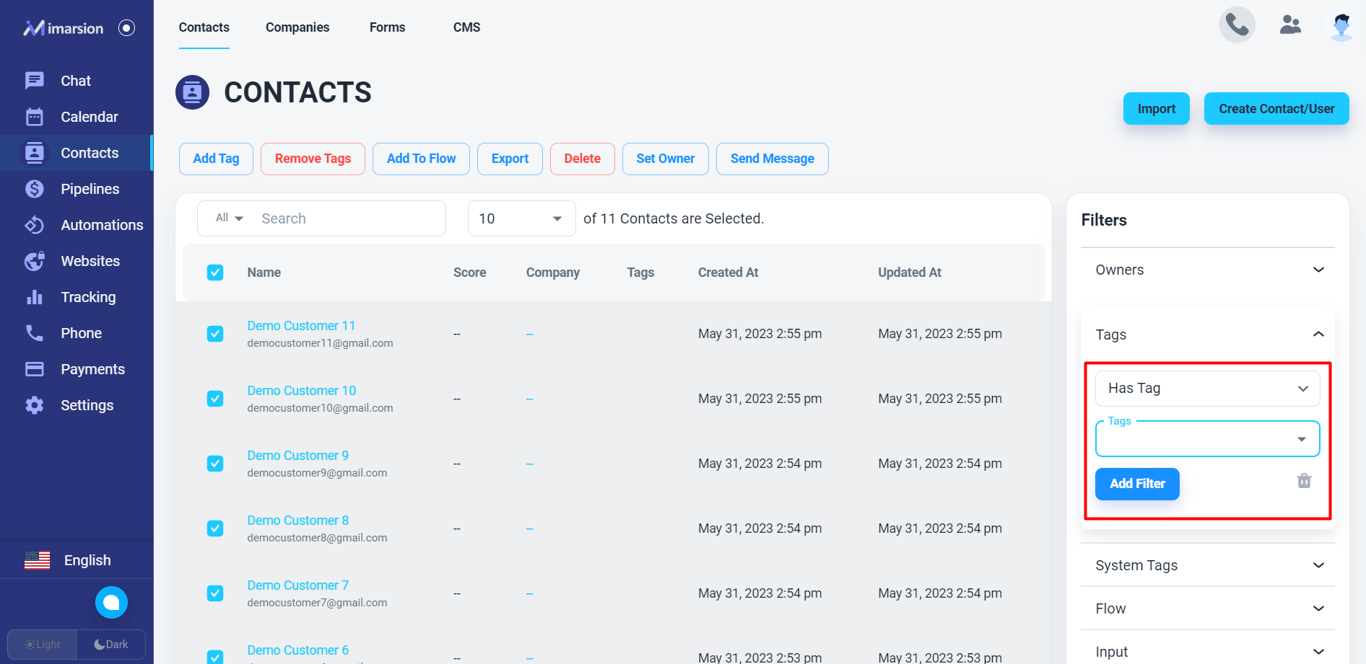Open Settings gear in the sidebar
1366x664 pixels.
click(34, 405)
